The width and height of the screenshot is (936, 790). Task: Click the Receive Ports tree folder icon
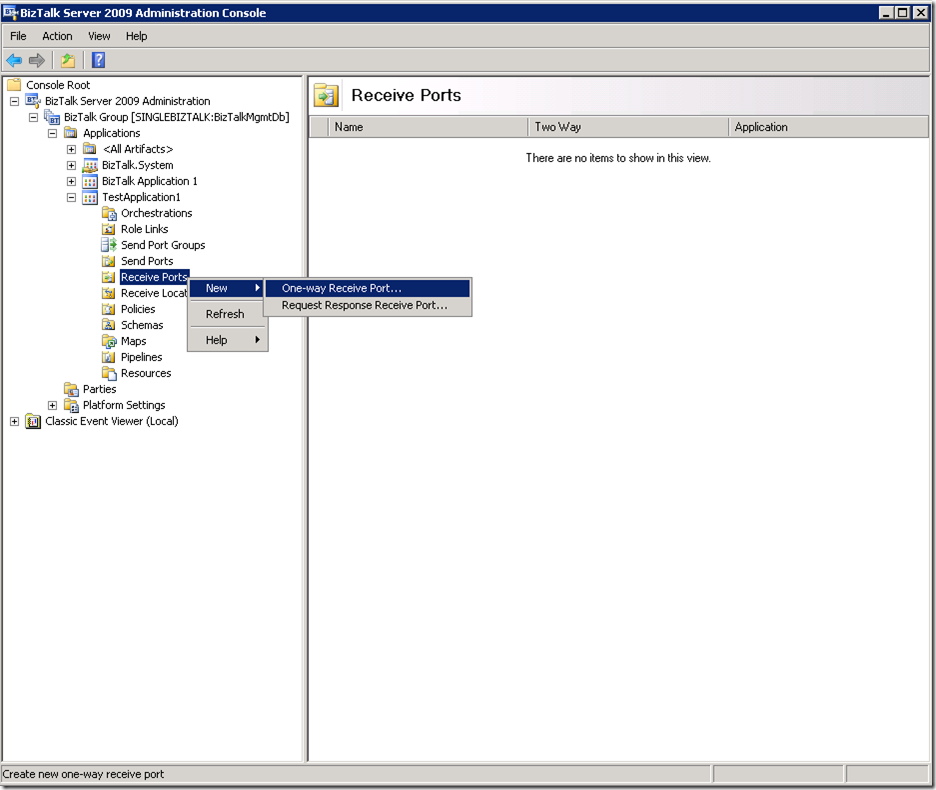pyautogui.click(x=109, y=277)
